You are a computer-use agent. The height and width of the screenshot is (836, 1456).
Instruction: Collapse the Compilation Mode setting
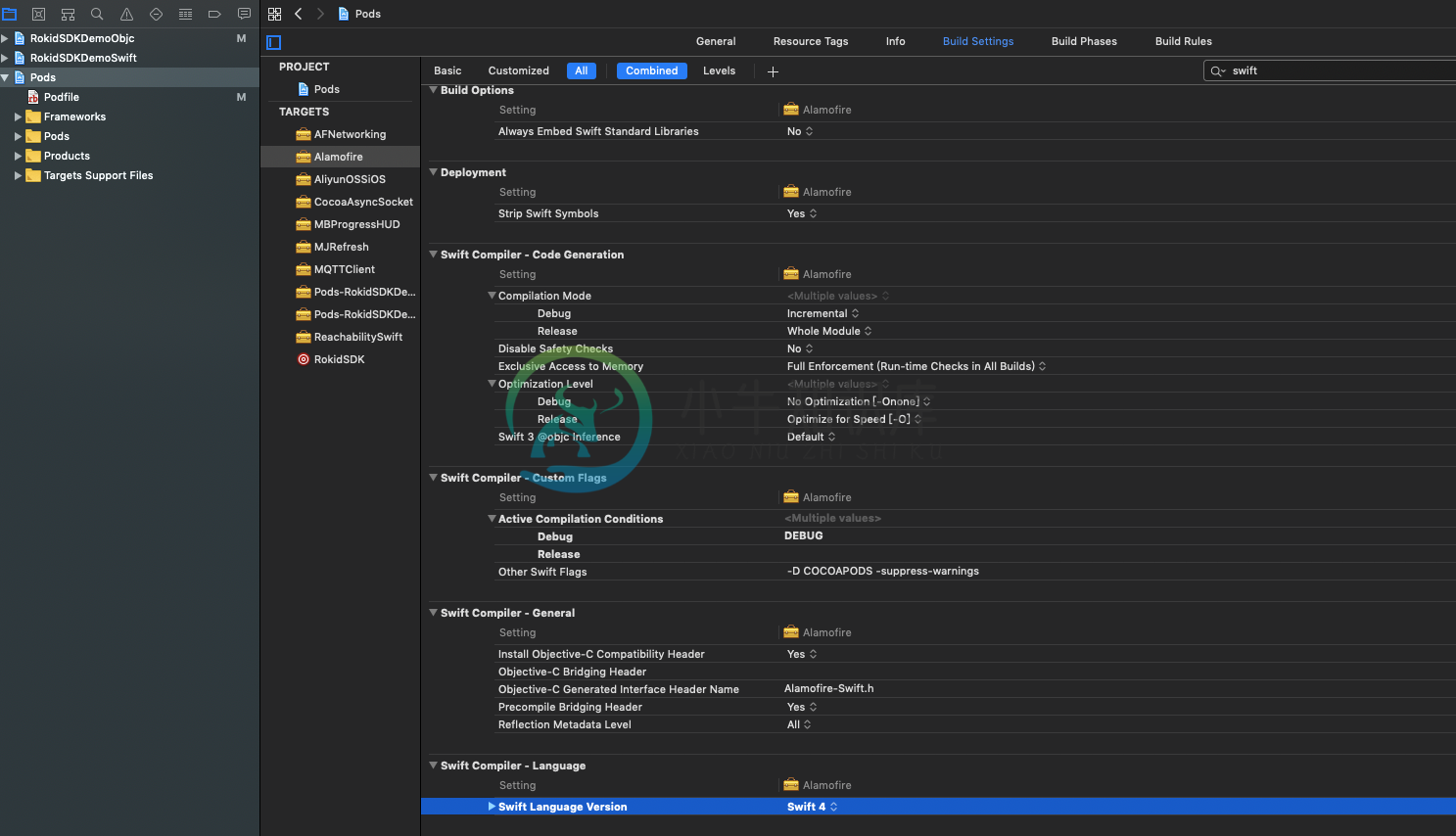pyautogui.click(x=493, y=296)
